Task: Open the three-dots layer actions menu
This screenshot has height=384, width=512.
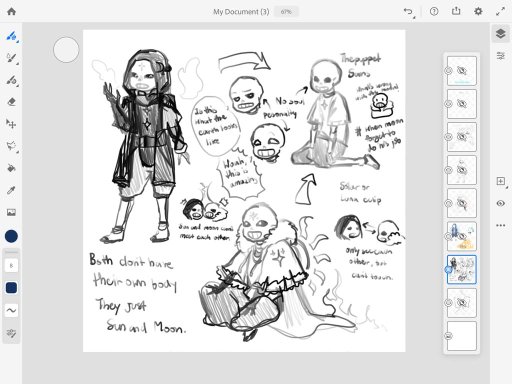Action: tap(500, 225)
